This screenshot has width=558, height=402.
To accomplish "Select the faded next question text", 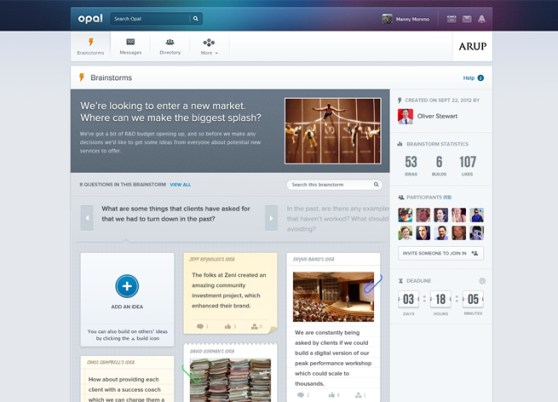I will [x=337, y=218].
